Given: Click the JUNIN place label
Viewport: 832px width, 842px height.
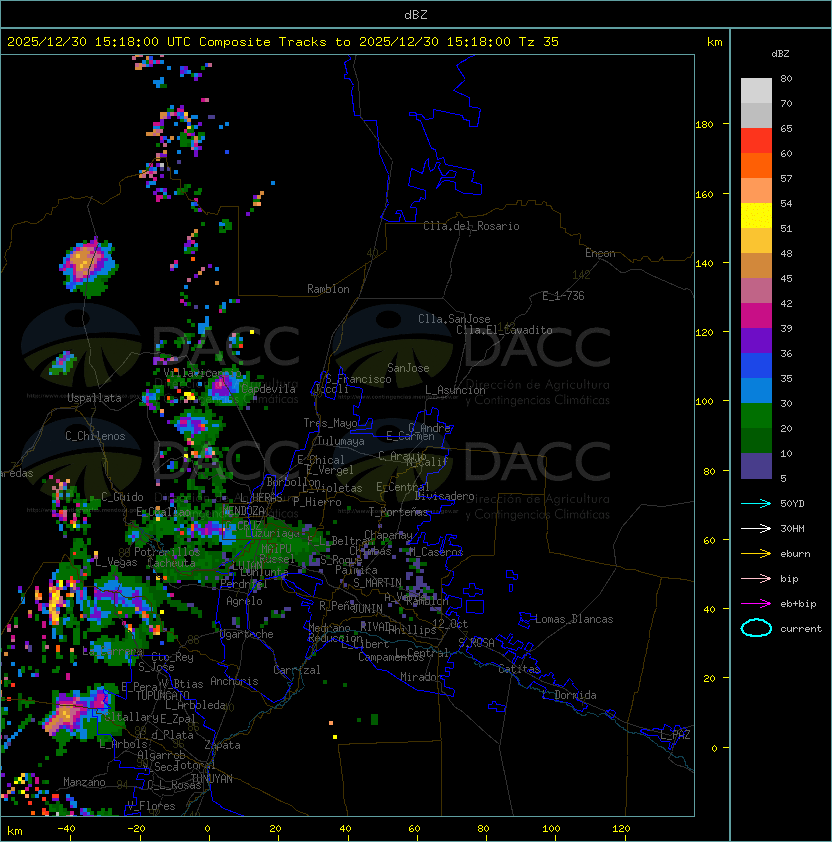Looking at the screenshot, I should 367,608.
